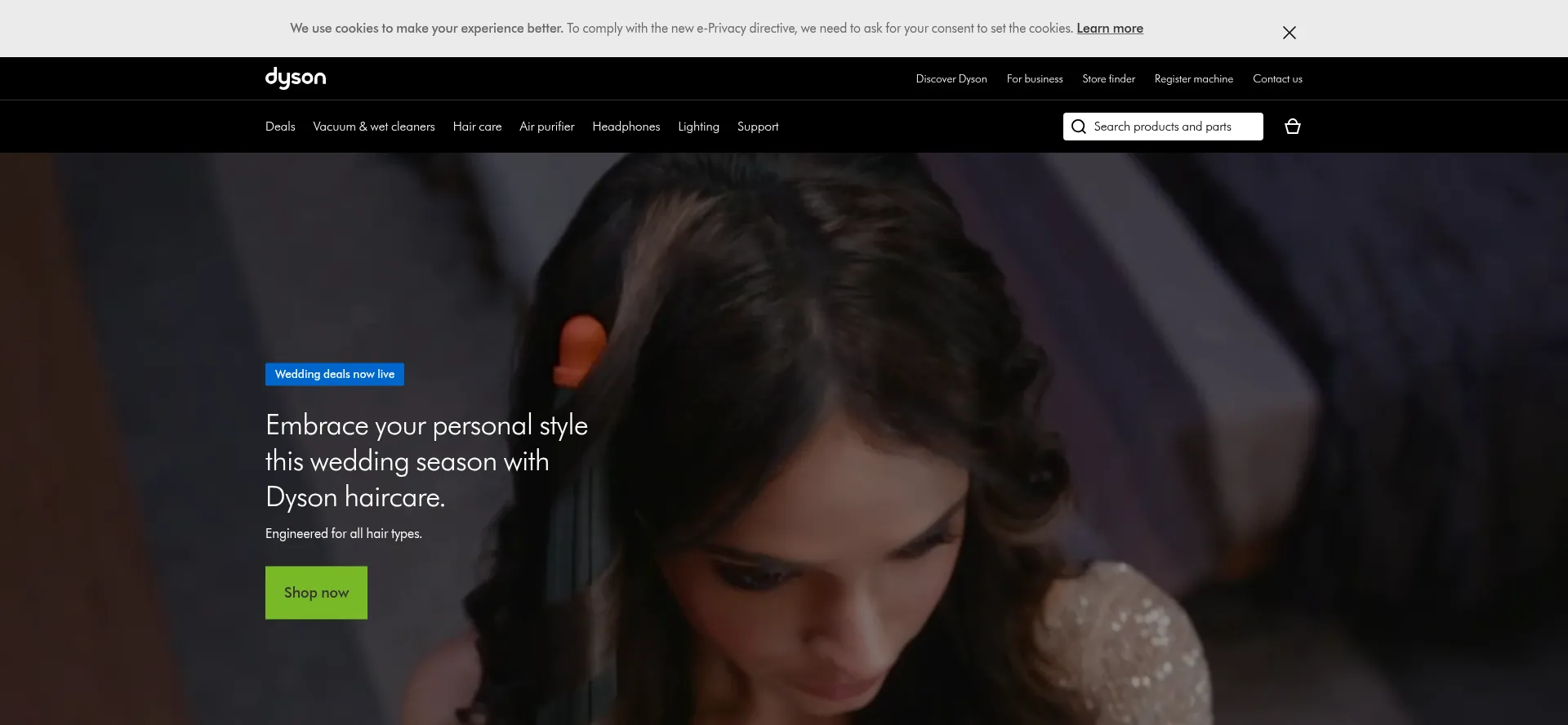The height and width of the screenshot is (725, 1568).
Task: Dismiss the cookie banner with X
Action: coord(1289,33)
